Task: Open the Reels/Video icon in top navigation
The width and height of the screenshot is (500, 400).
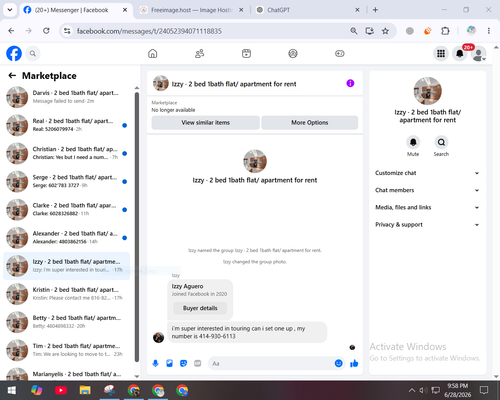Action: point(246,53)
